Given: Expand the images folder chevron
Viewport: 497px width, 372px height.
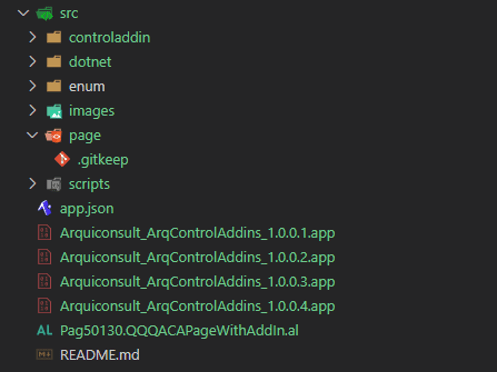Looking at the screenshot, I should click(32, 110).
